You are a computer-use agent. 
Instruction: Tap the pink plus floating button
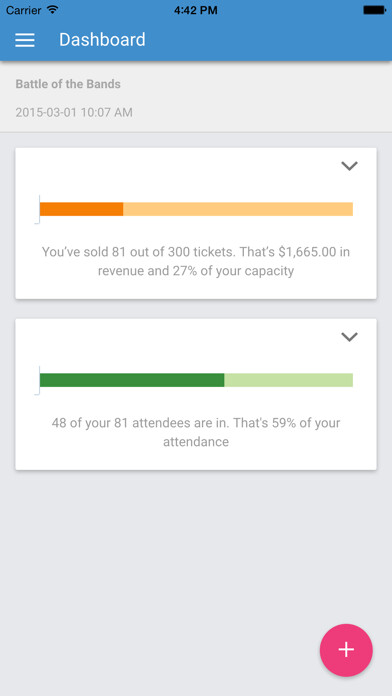pyautogui.click(x=346, y=650)
